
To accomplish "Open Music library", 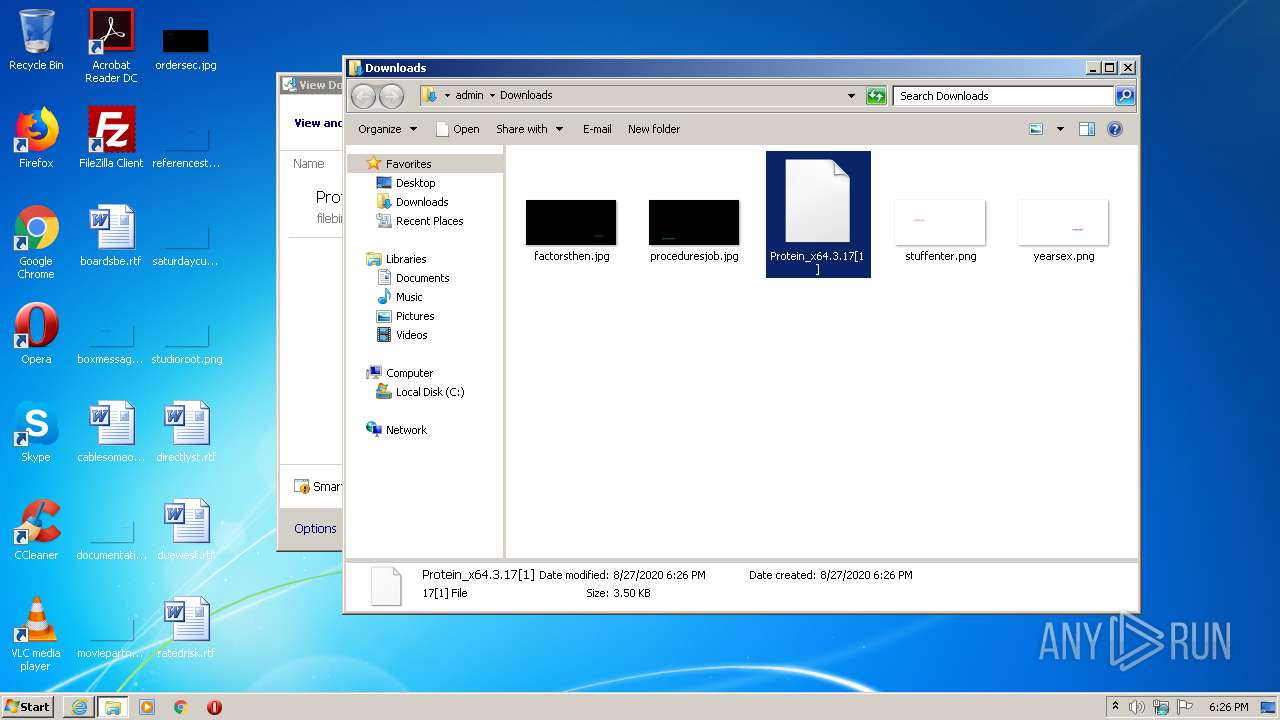I will (409, 297).
